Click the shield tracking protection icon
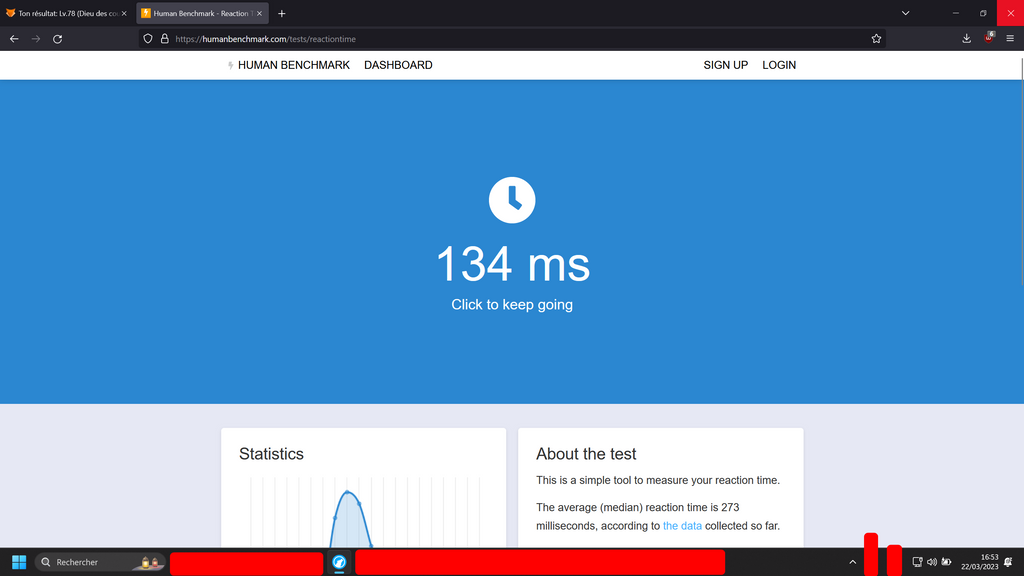Image resolution: width=1024 pixels, height=576 pixels. click(x=148, y=39)
